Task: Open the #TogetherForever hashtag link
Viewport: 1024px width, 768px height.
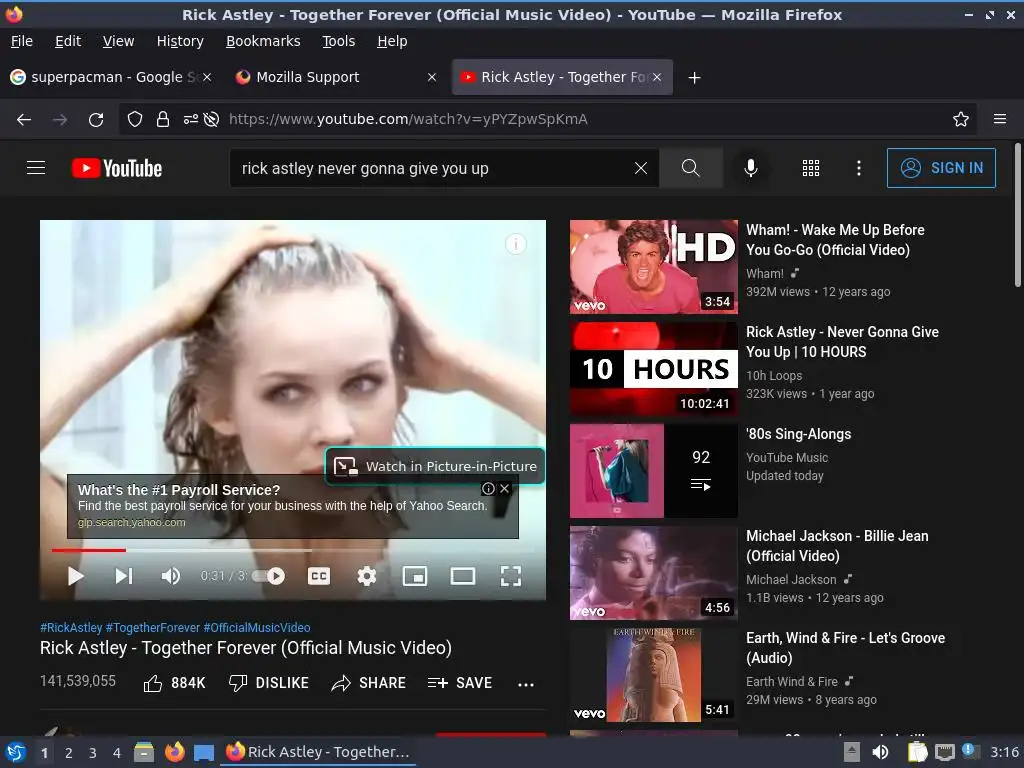Action: coord(153,628)
